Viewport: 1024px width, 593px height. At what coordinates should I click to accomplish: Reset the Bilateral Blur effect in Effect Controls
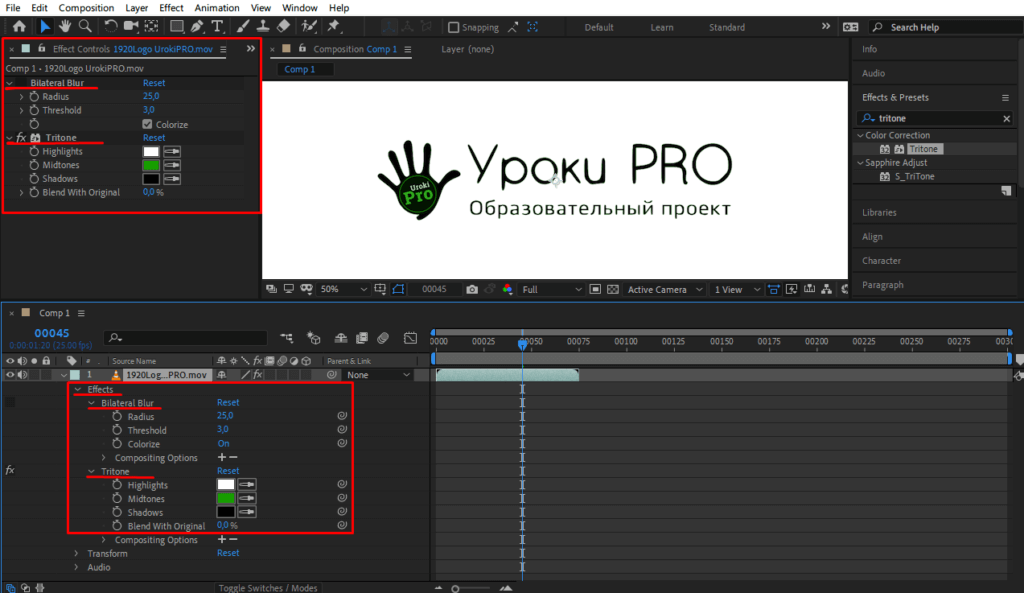[154, 83]
